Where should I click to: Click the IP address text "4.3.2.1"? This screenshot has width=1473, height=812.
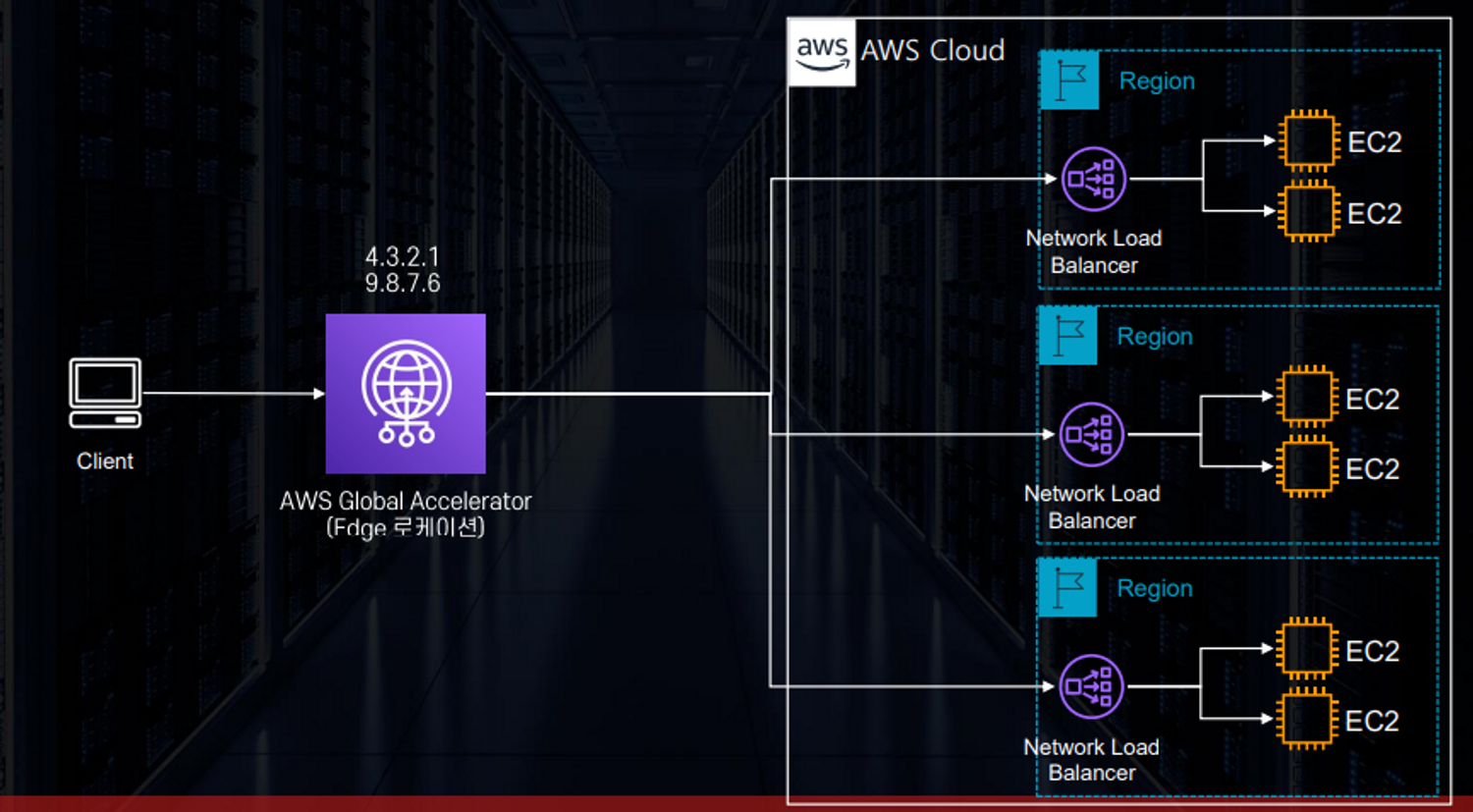[403, 256]
